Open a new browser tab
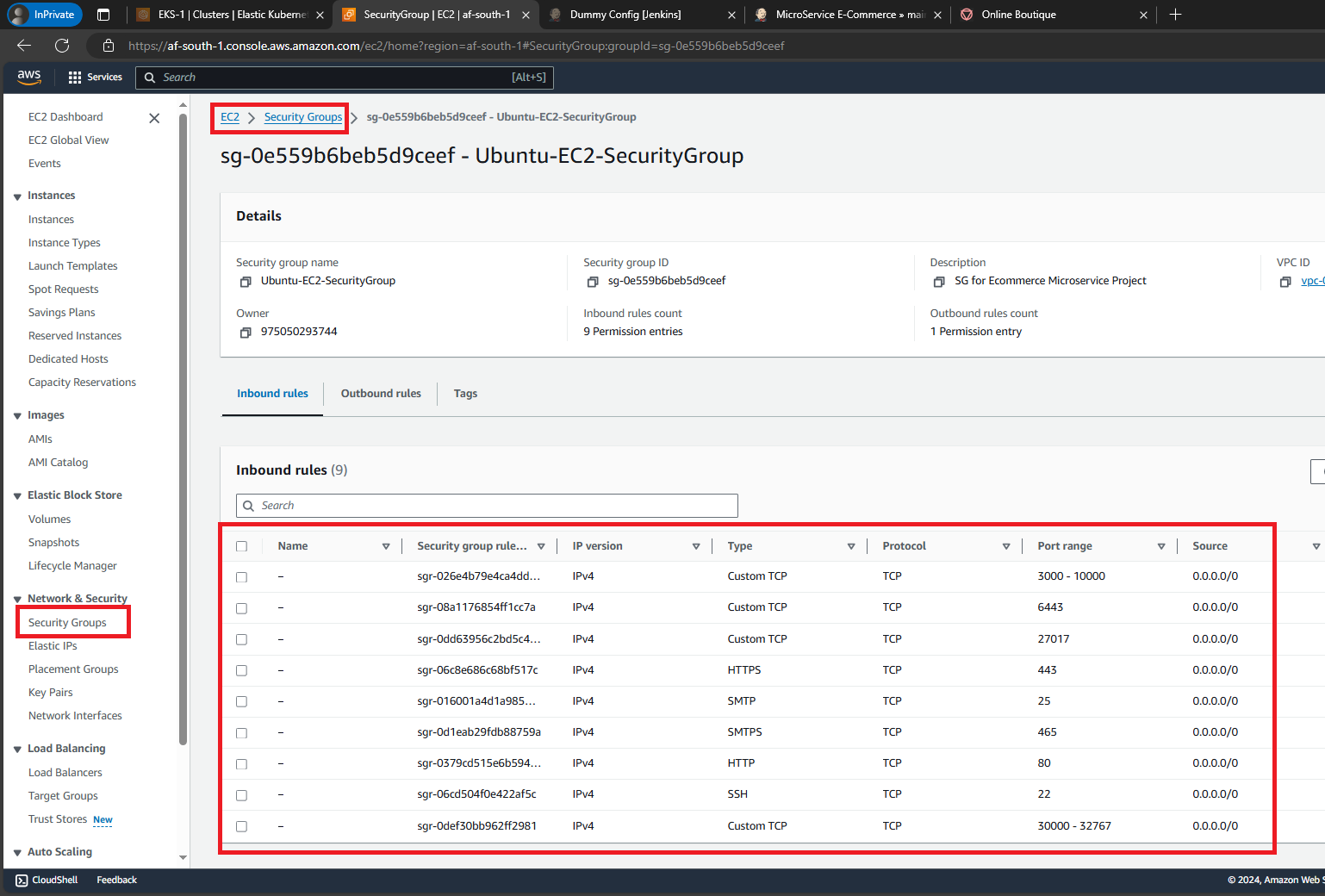The image size is (1325, 896). pos(1175,15)
